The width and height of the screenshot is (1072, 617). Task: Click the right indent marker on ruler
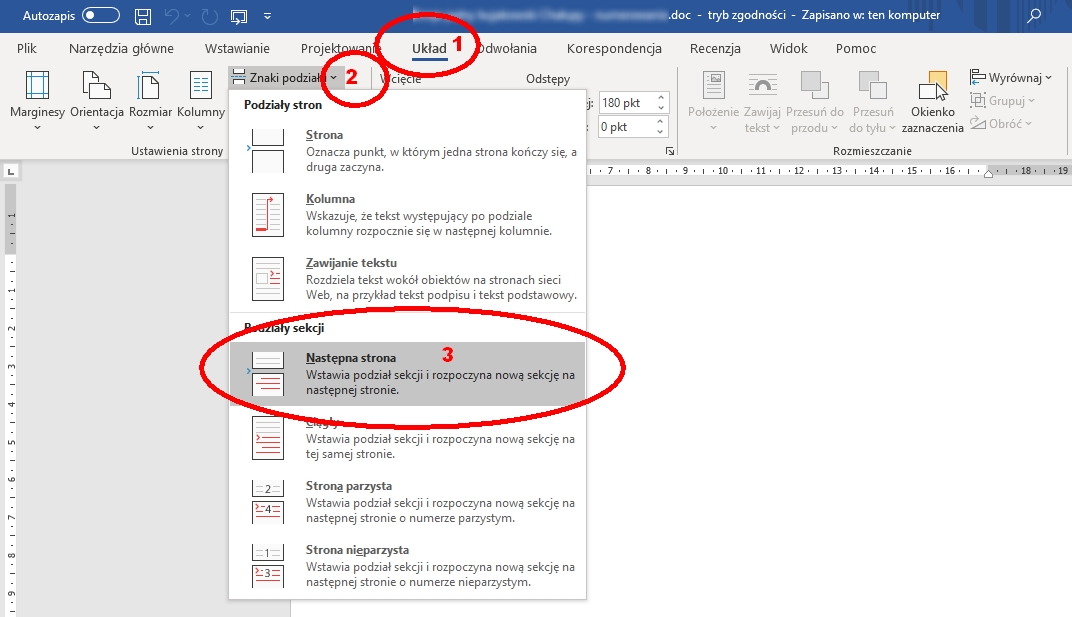pos(988,174)
